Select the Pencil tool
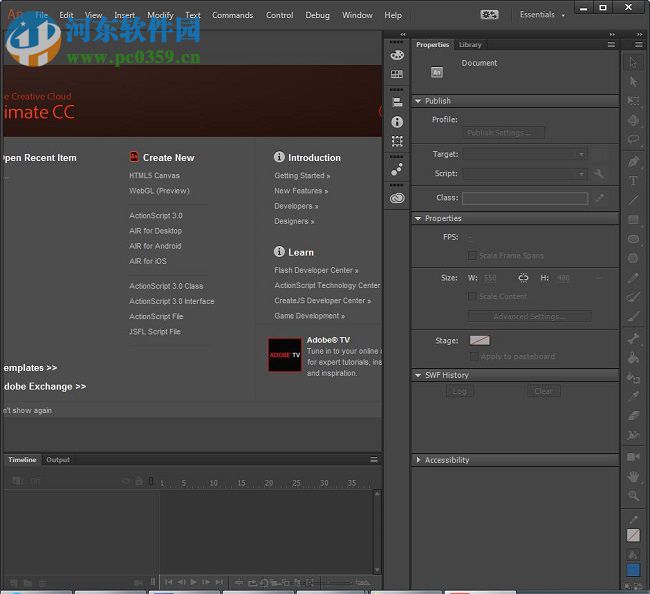The height and width of the screenshot is (594, 650). [633, 278]
